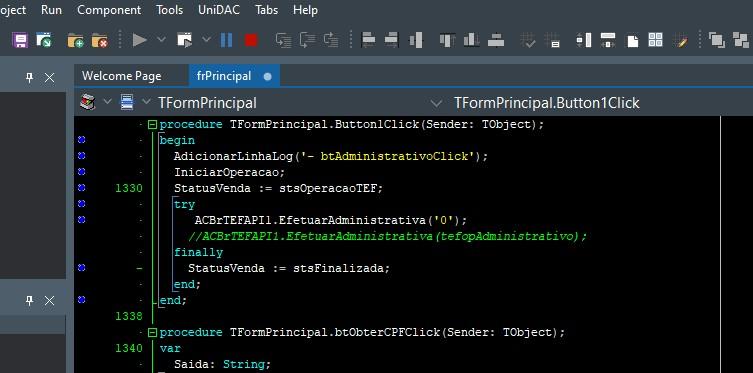Center selected components horizontally
753x373 pixels.
click(x=416, y=40)
